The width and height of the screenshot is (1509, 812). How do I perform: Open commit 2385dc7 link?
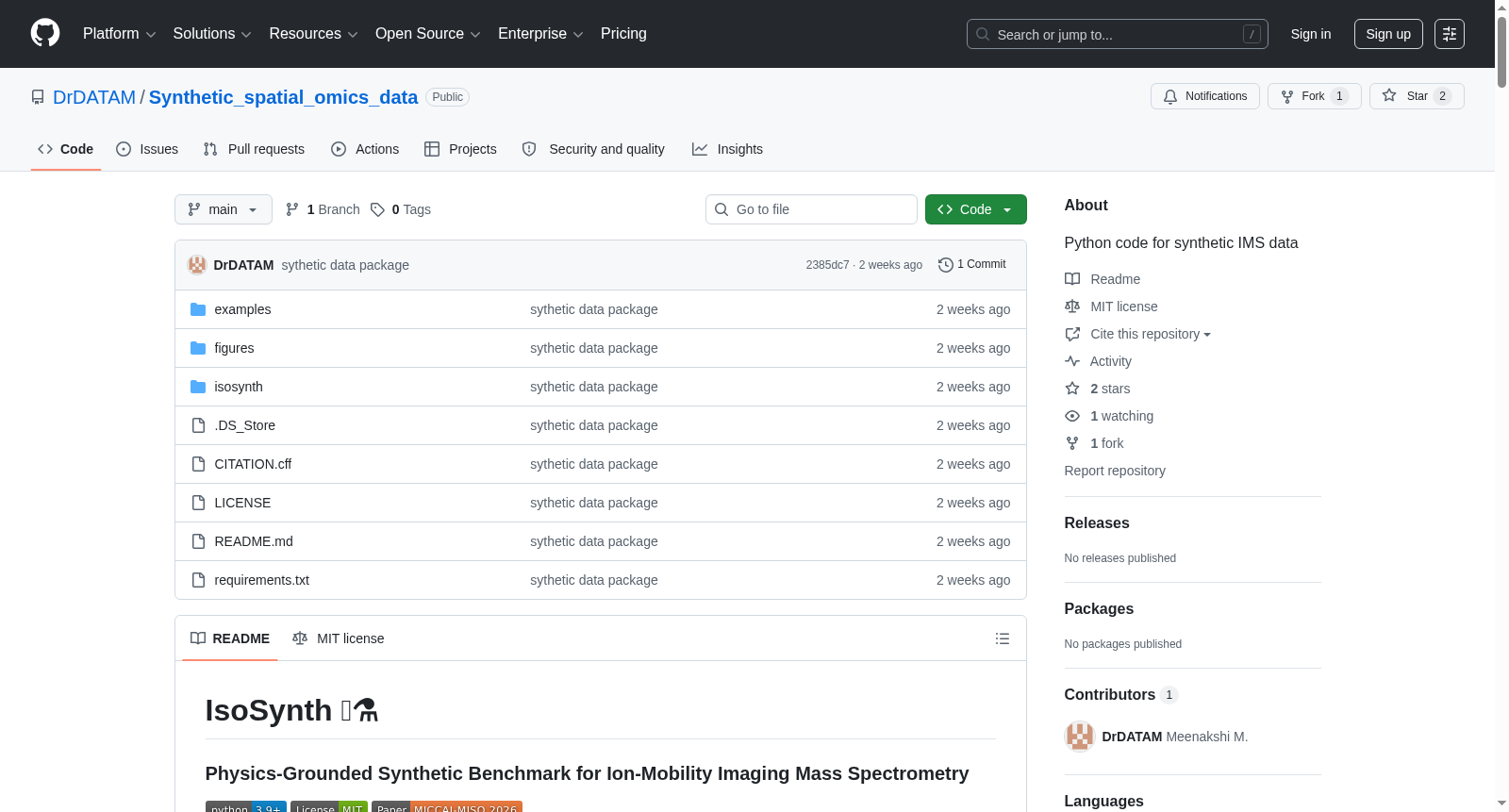(827, 265)
